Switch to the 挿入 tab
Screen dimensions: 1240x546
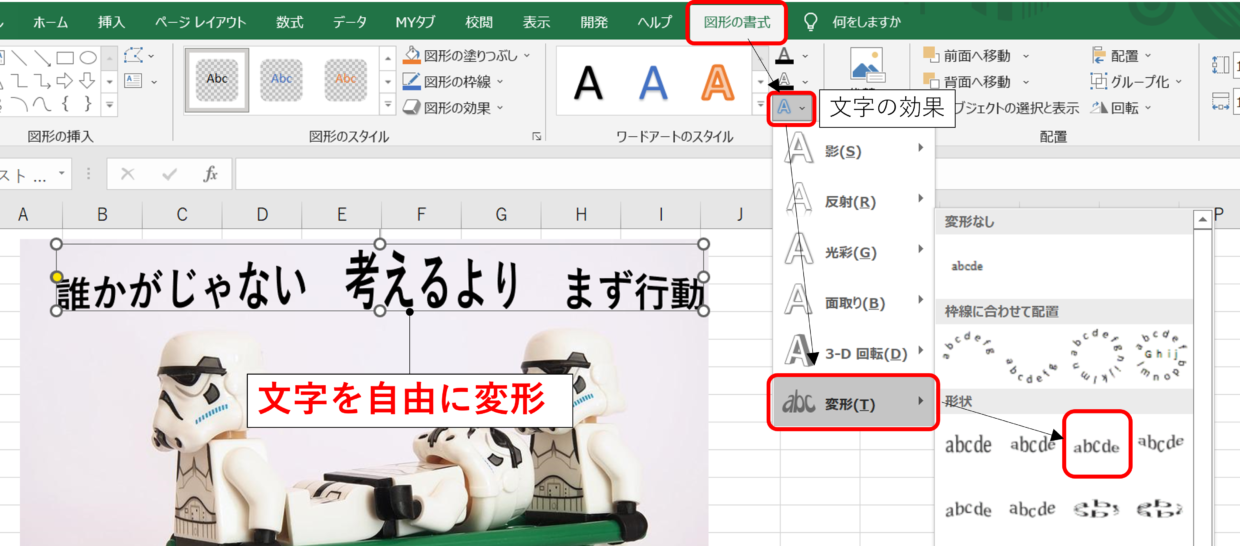point(112,21)
